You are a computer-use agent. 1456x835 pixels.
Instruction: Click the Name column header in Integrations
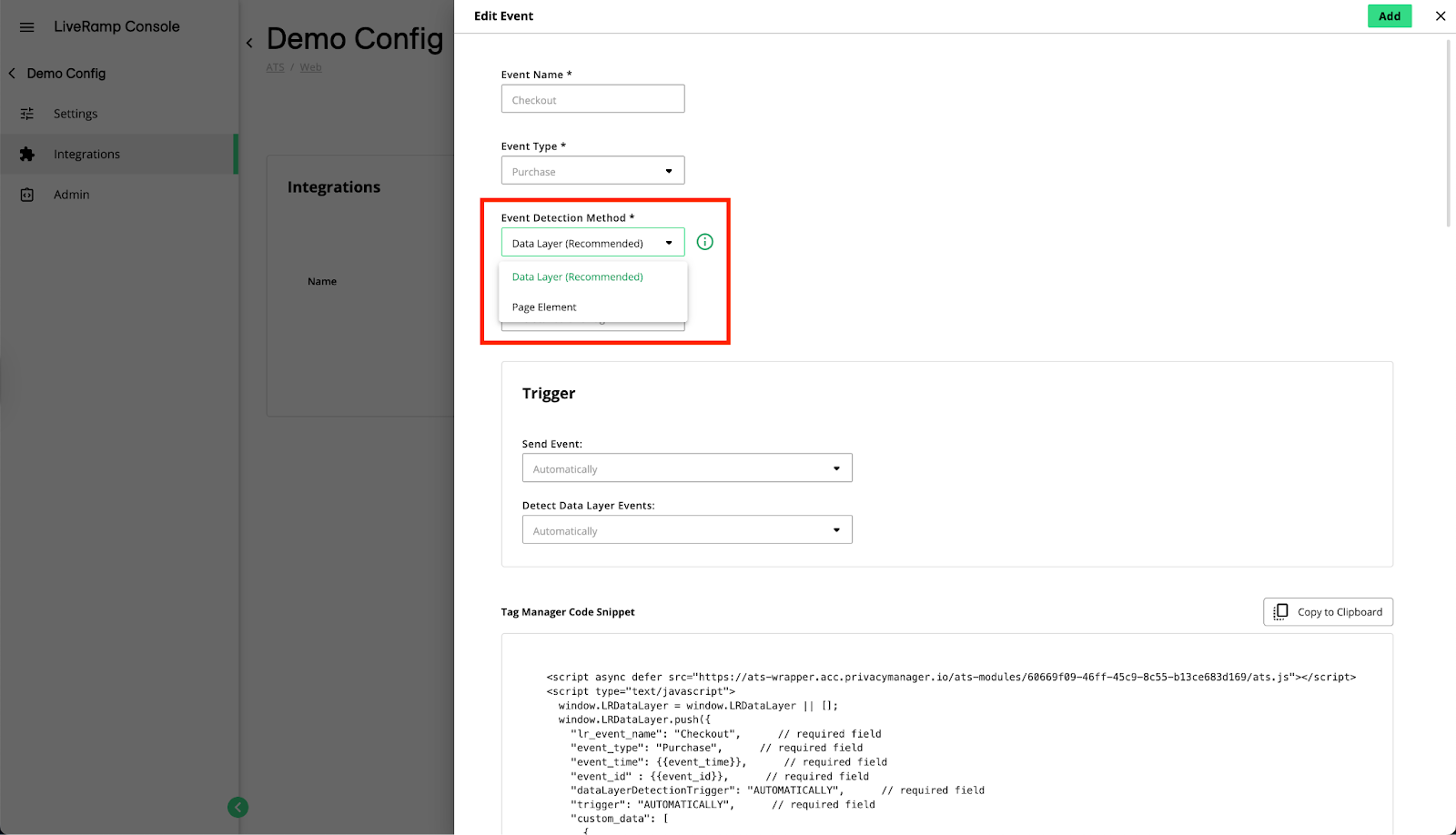[322, 282]
